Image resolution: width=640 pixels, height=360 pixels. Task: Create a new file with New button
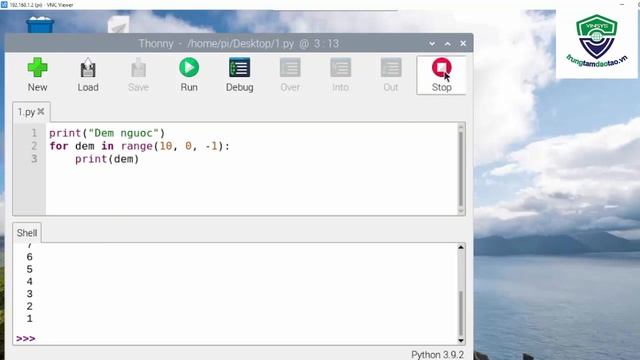click(37, 75)
